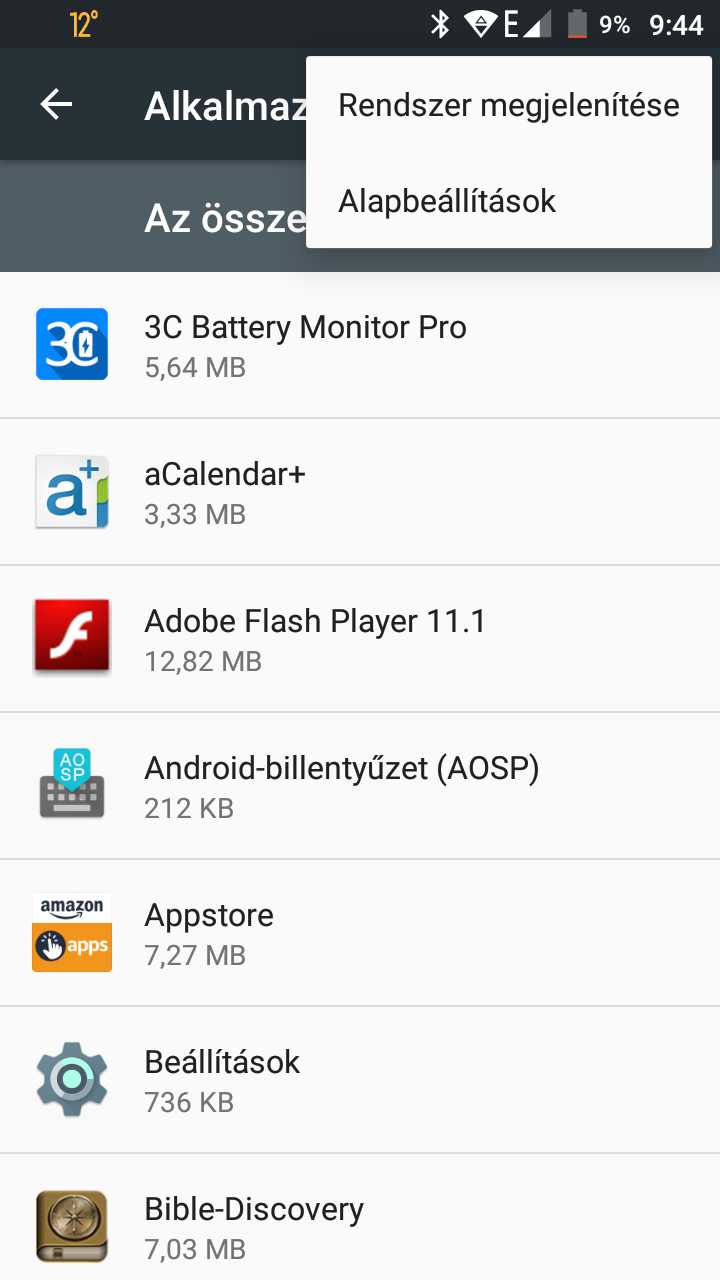Viewport: 720px width, 1280px height.
Task: Tap the Alkalmaz… screen title
Action: point(225,106)
